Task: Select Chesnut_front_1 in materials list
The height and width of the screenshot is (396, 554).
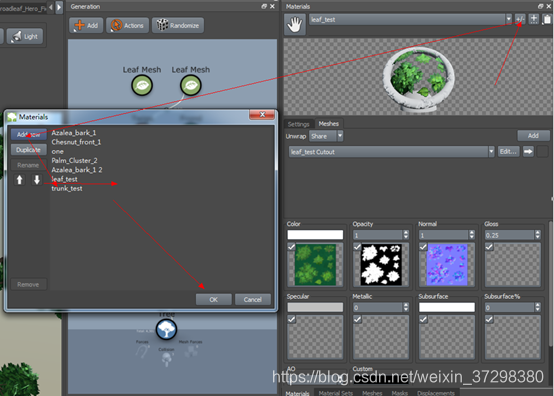Action: 76,142
